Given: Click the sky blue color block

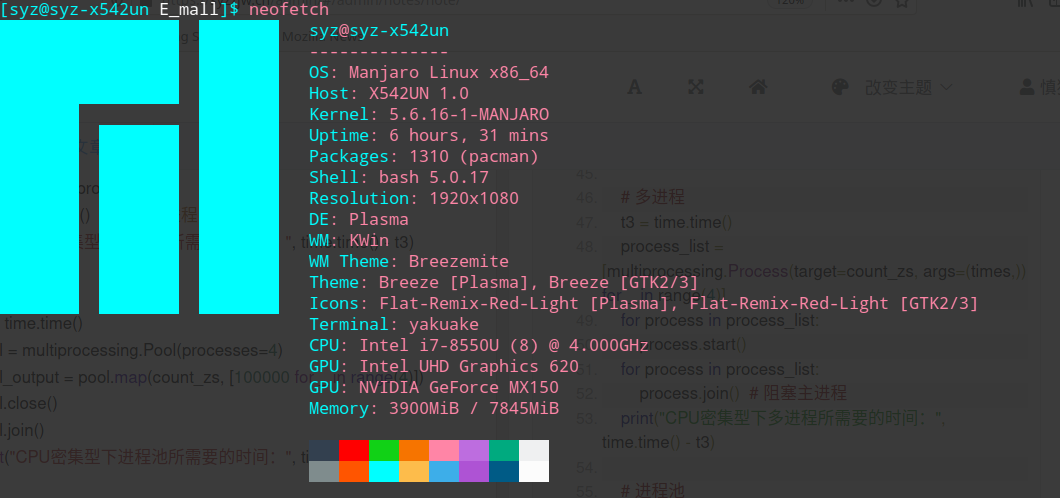Looking at the screenshot, I should click(x=443, y=471).
